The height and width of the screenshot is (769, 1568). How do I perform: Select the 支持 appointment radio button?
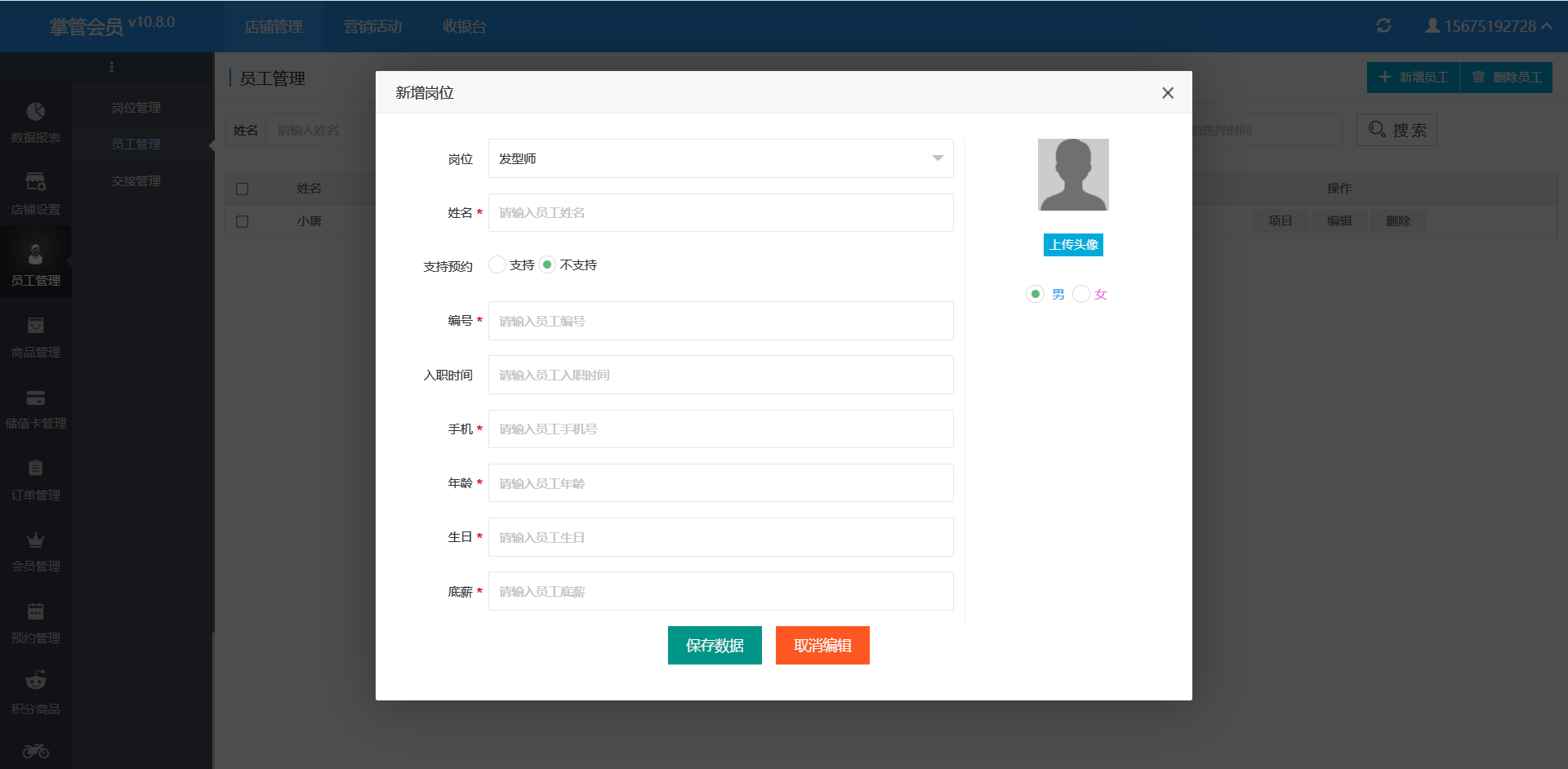pos(497,264)
